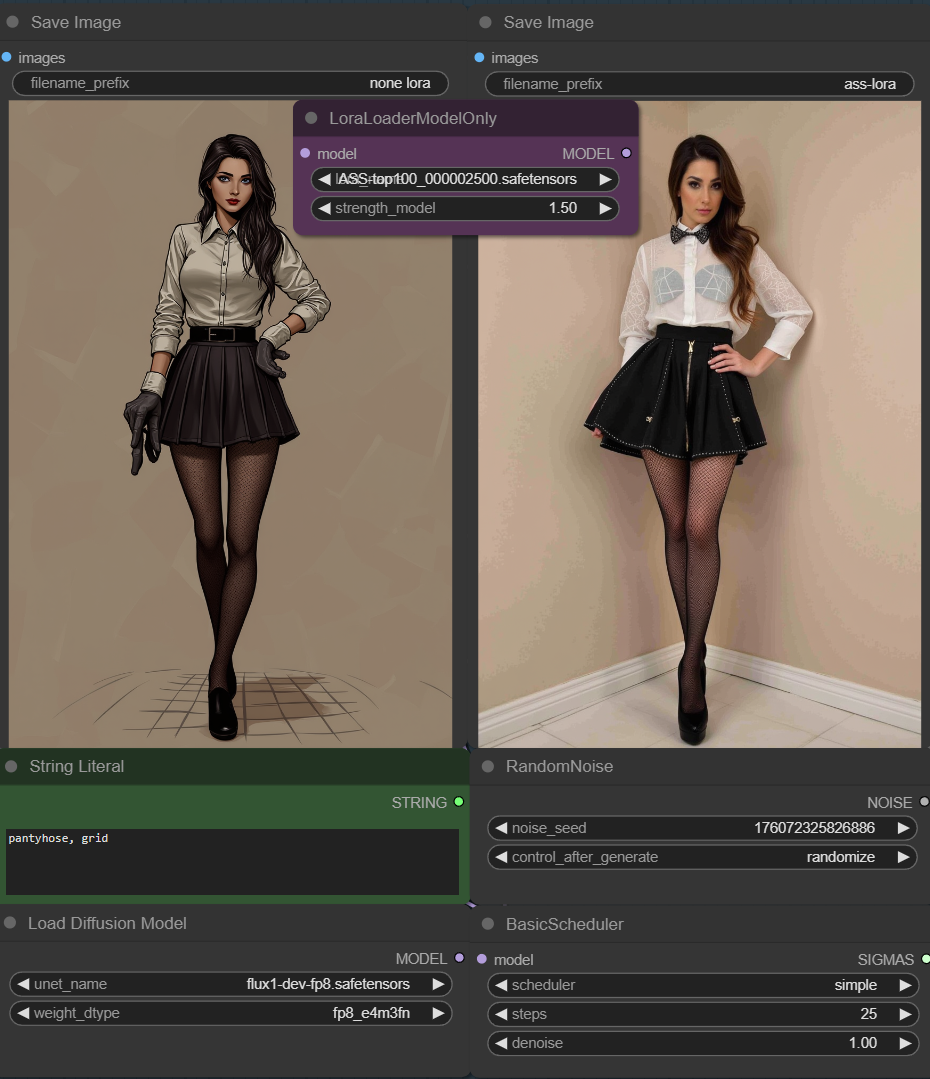Click the LoraLoader MODEL output socket

(627, 154)
